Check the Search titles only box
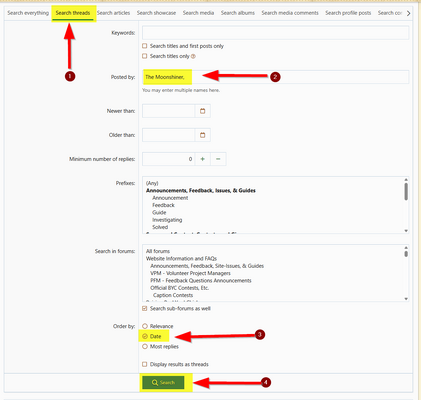The image size is (421, 400). (144, 56)
